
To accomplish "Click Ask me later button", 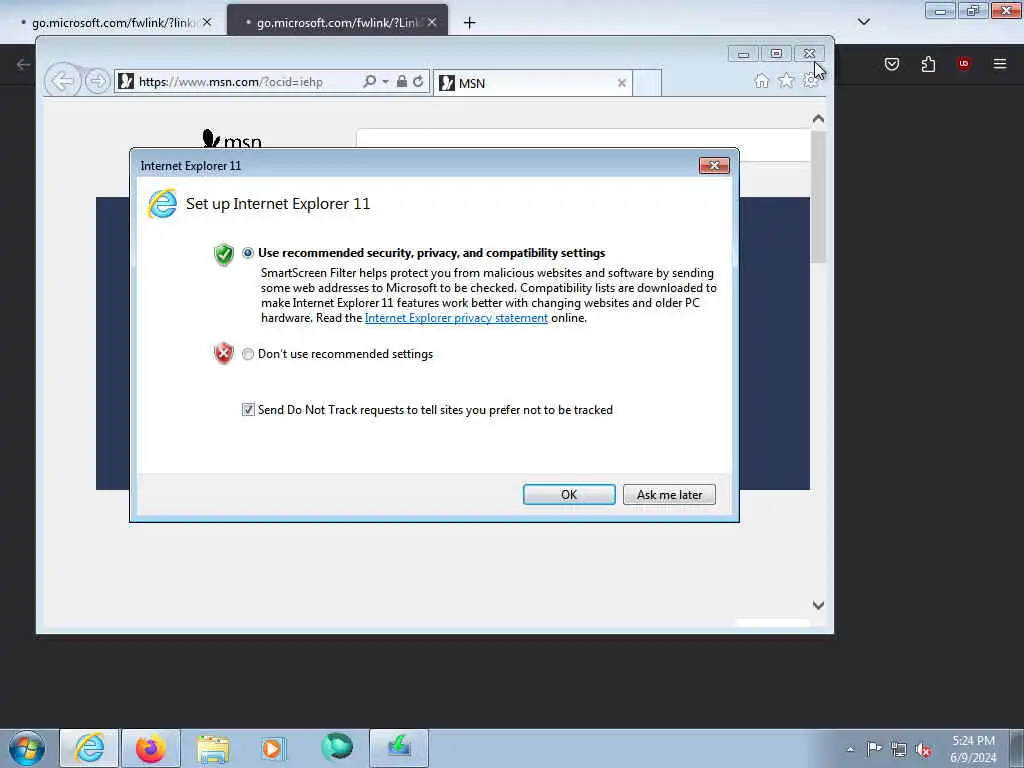I will click(x=669, y=494).
